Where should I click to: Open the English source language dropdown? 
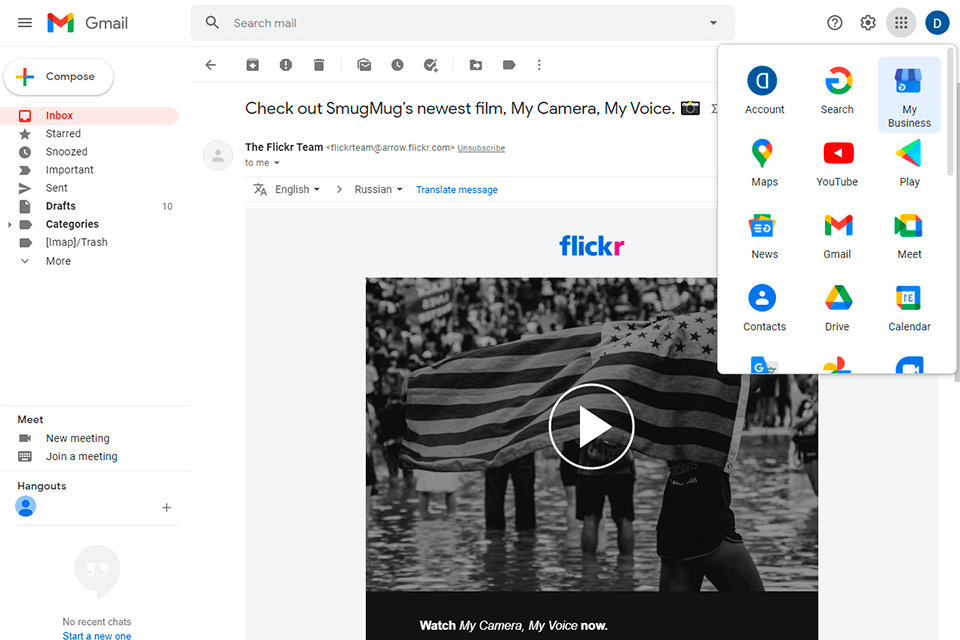point(298,190)
